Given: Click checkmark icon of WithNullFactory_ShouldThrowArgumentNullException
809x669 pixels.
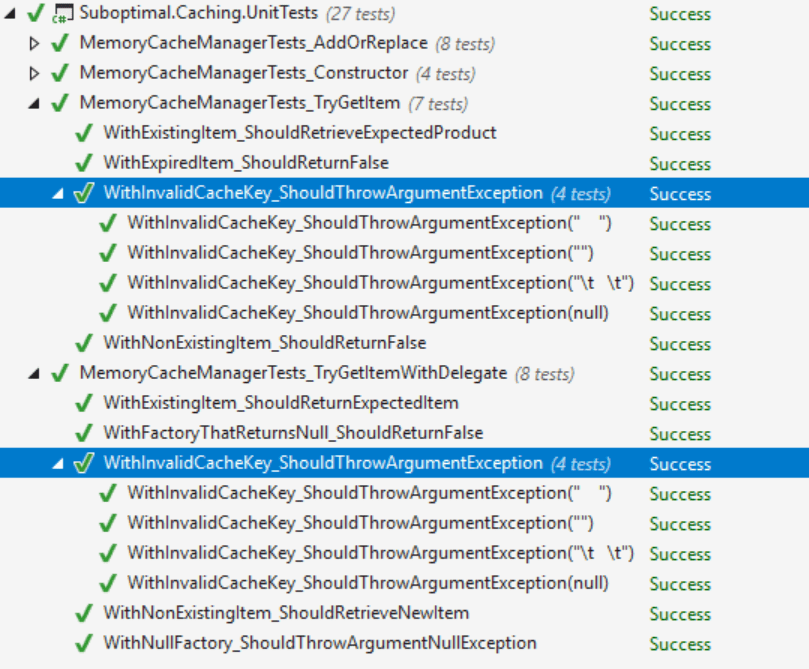Looking at the screenshot, I should tap(84, 643).
